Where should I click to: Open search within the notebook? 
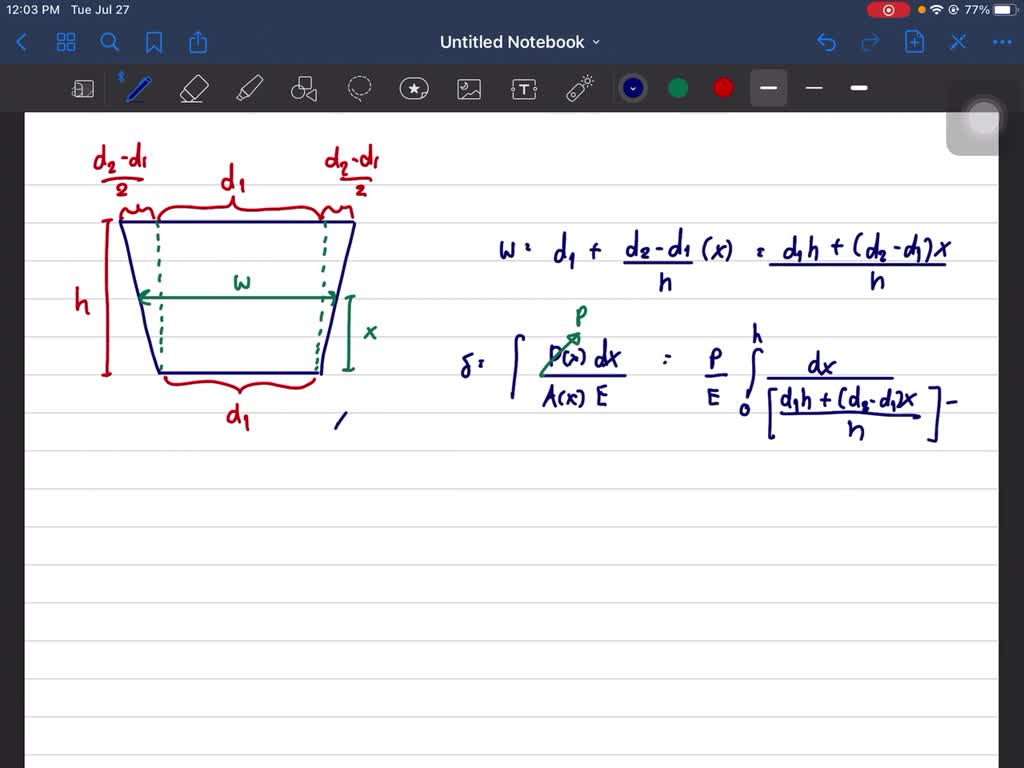point(110,42)
